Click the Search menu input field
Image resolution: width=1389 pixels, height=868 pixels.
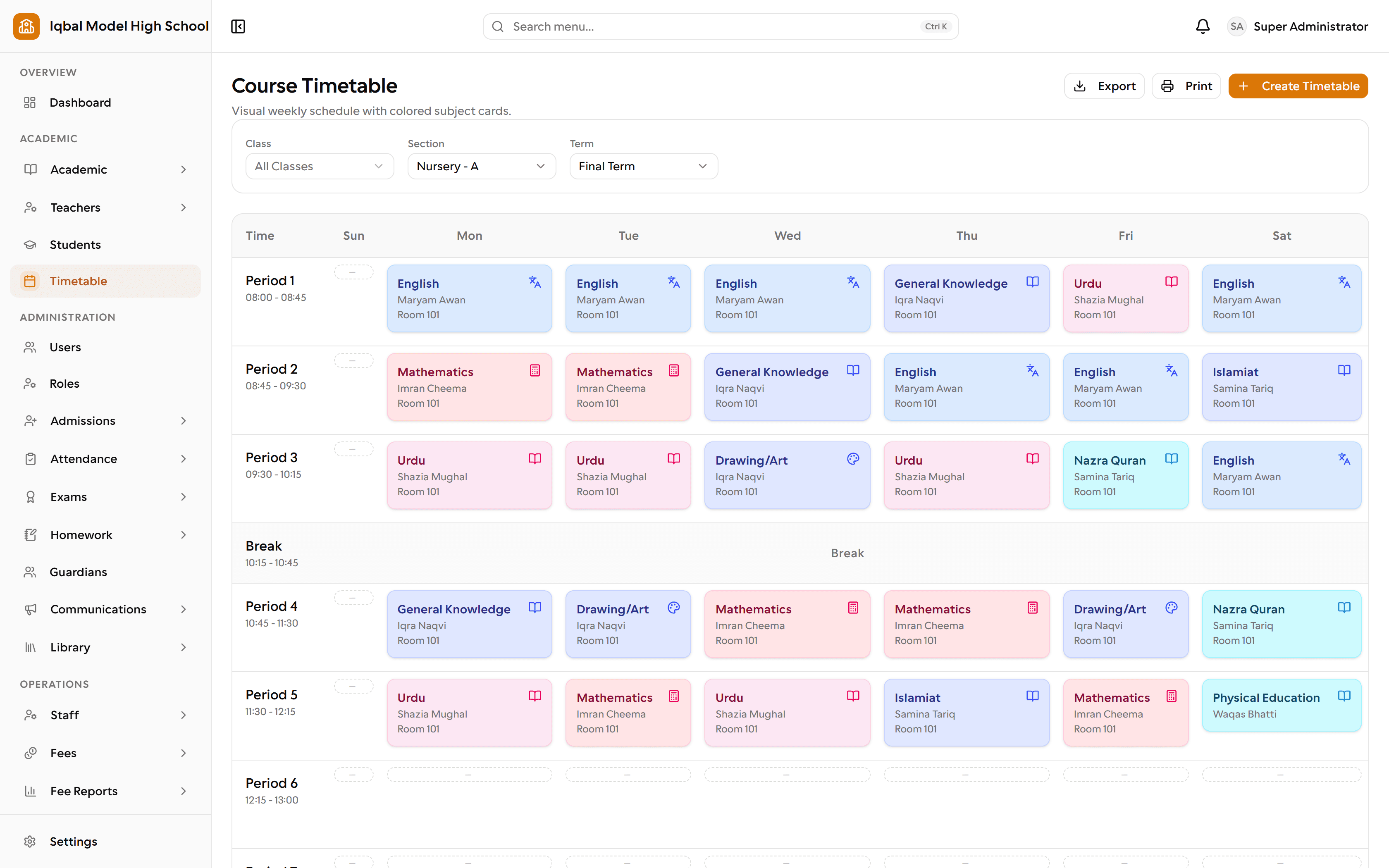[720, 26]
